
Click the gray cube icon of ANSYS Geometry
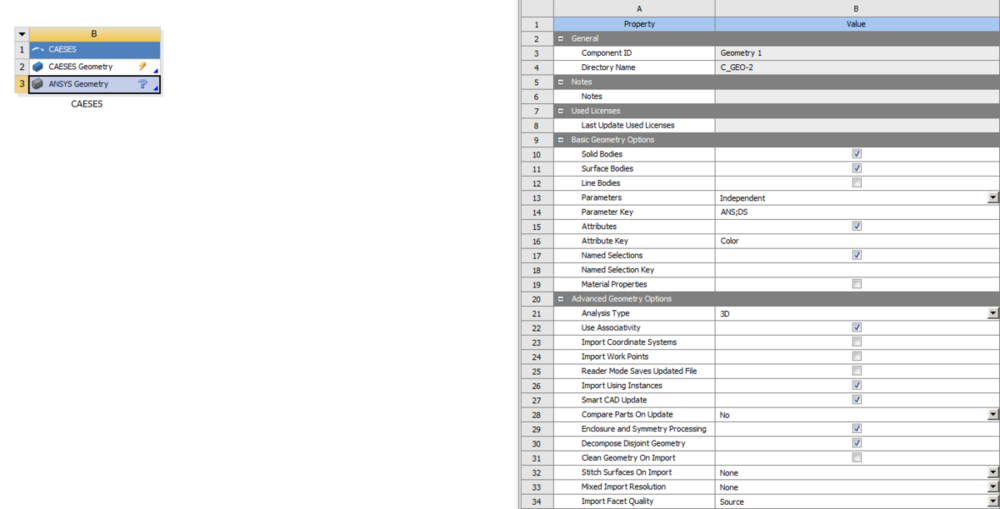(38, 84)
